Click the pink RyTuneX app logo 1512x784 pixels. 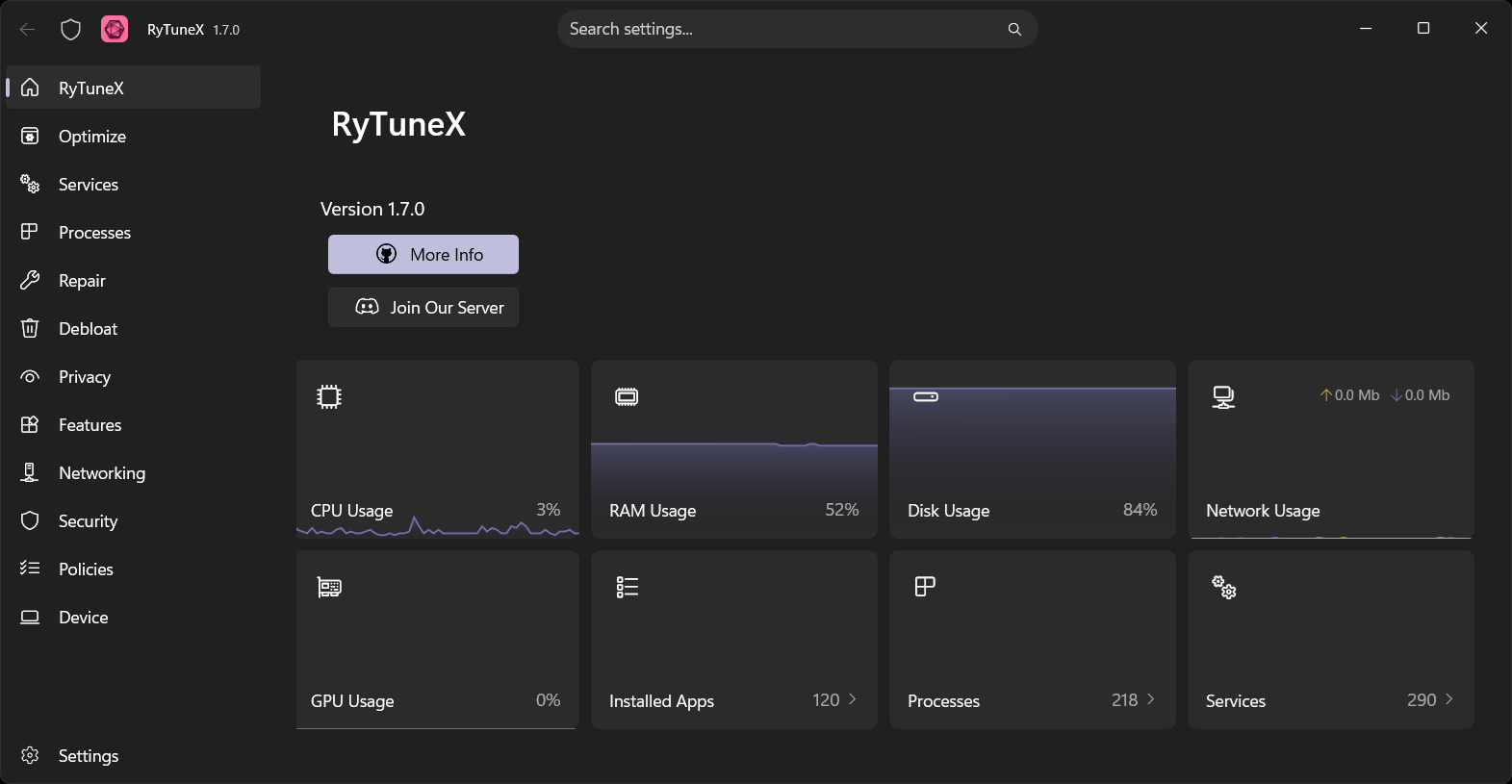115,29
